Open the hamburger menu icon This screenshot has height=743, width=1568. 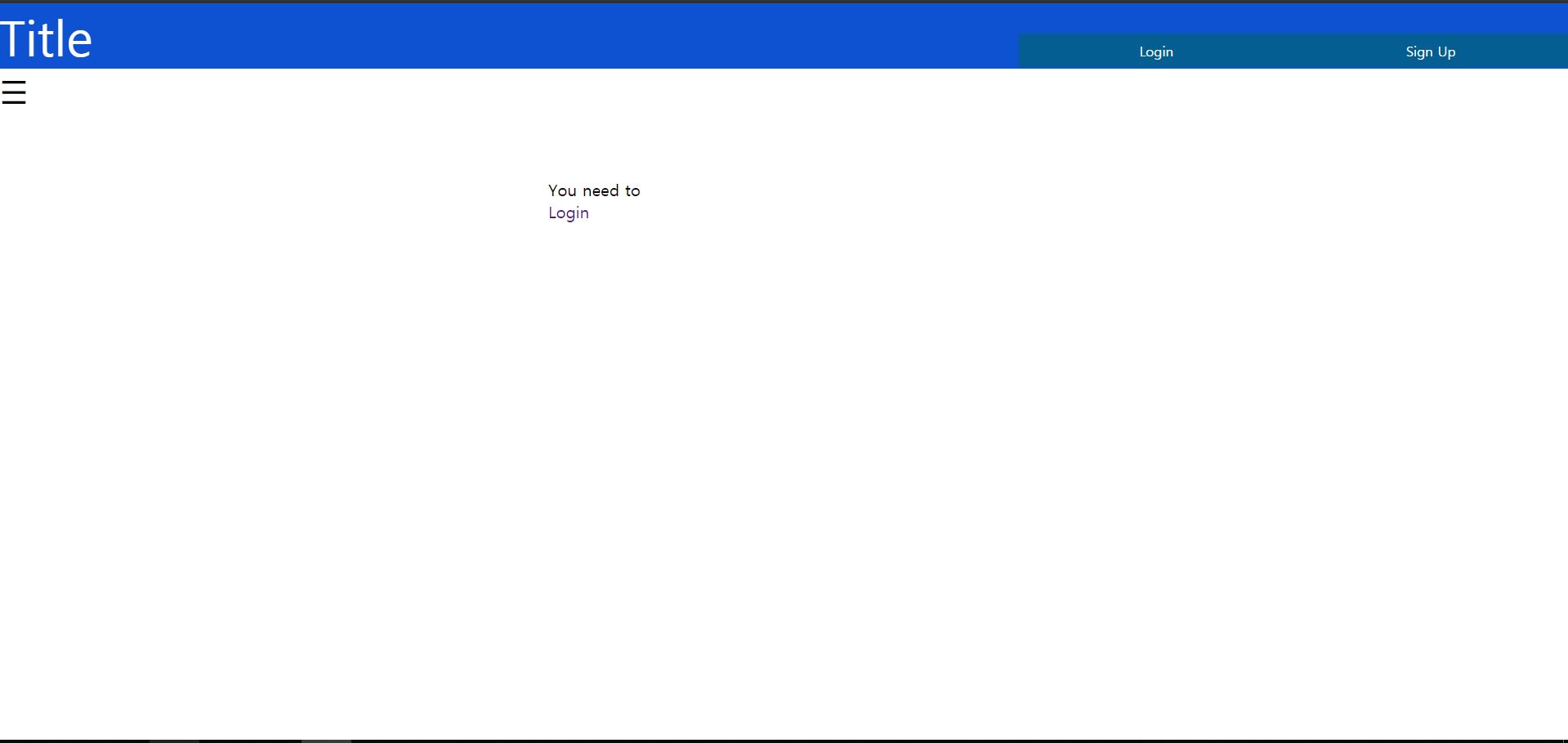point(14,92)
